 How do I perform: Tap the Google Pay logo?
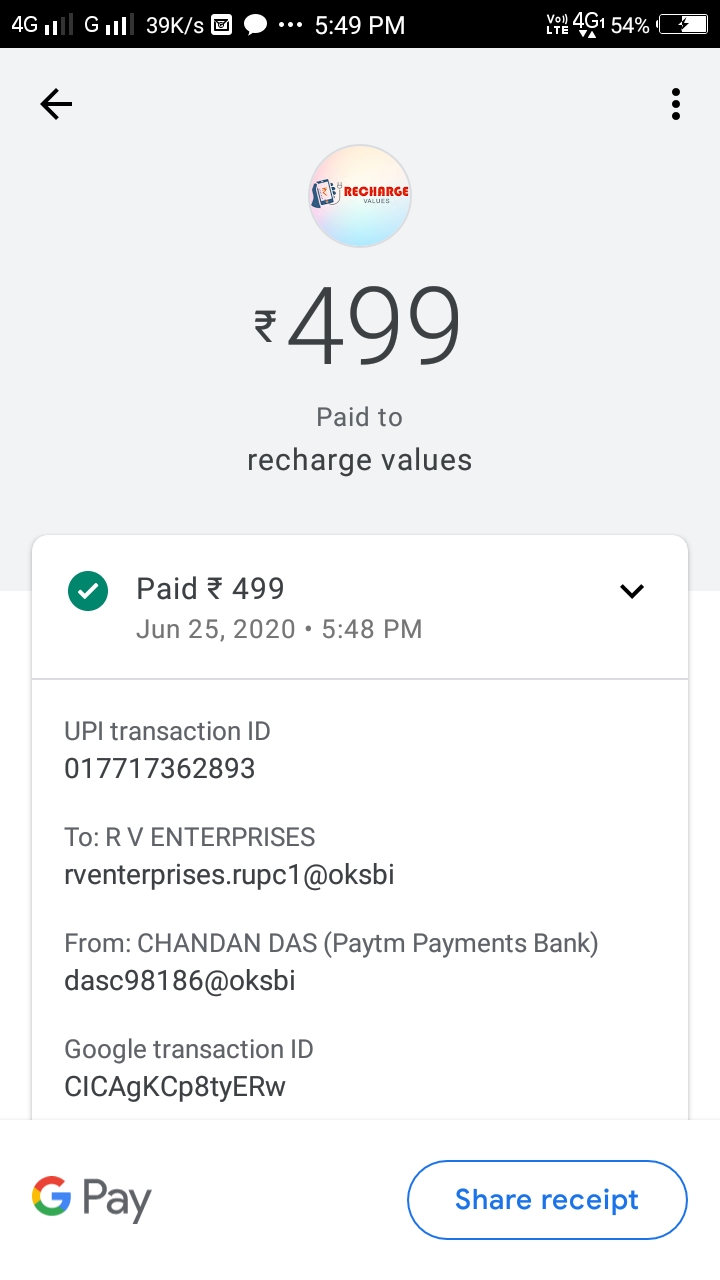(92, 1198)
